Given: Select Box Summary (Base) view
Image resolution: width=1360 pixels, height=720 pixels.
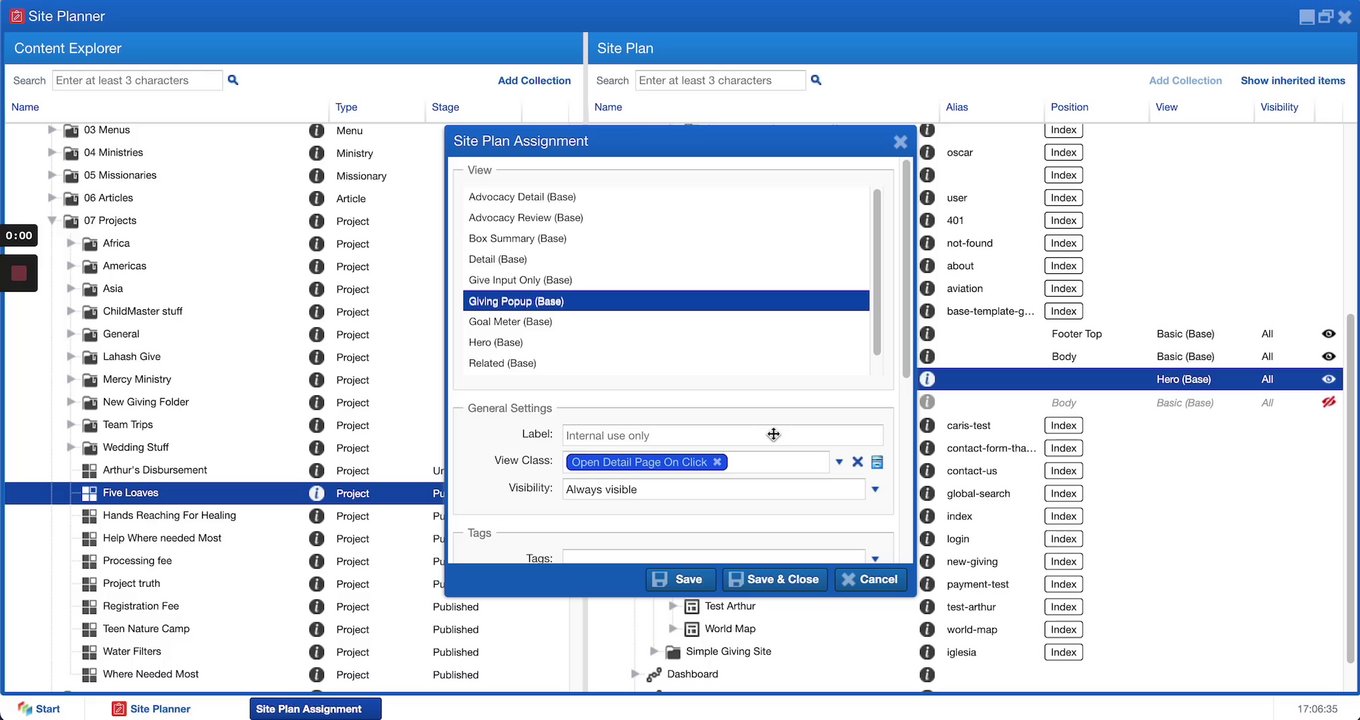Looking at the screenshot, I should pos(666,239).
